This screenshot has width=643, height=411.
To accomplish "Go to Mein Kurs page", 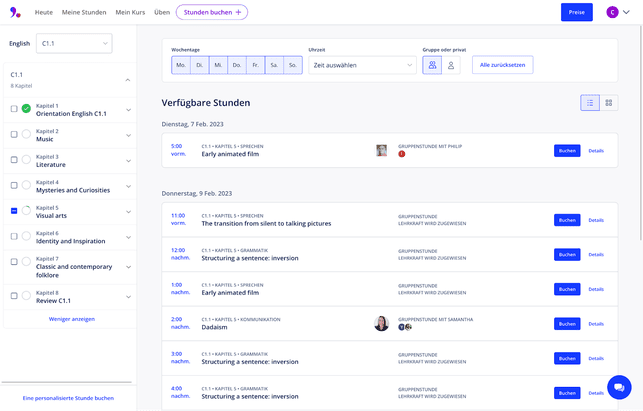I will click(x=130, y=12).
